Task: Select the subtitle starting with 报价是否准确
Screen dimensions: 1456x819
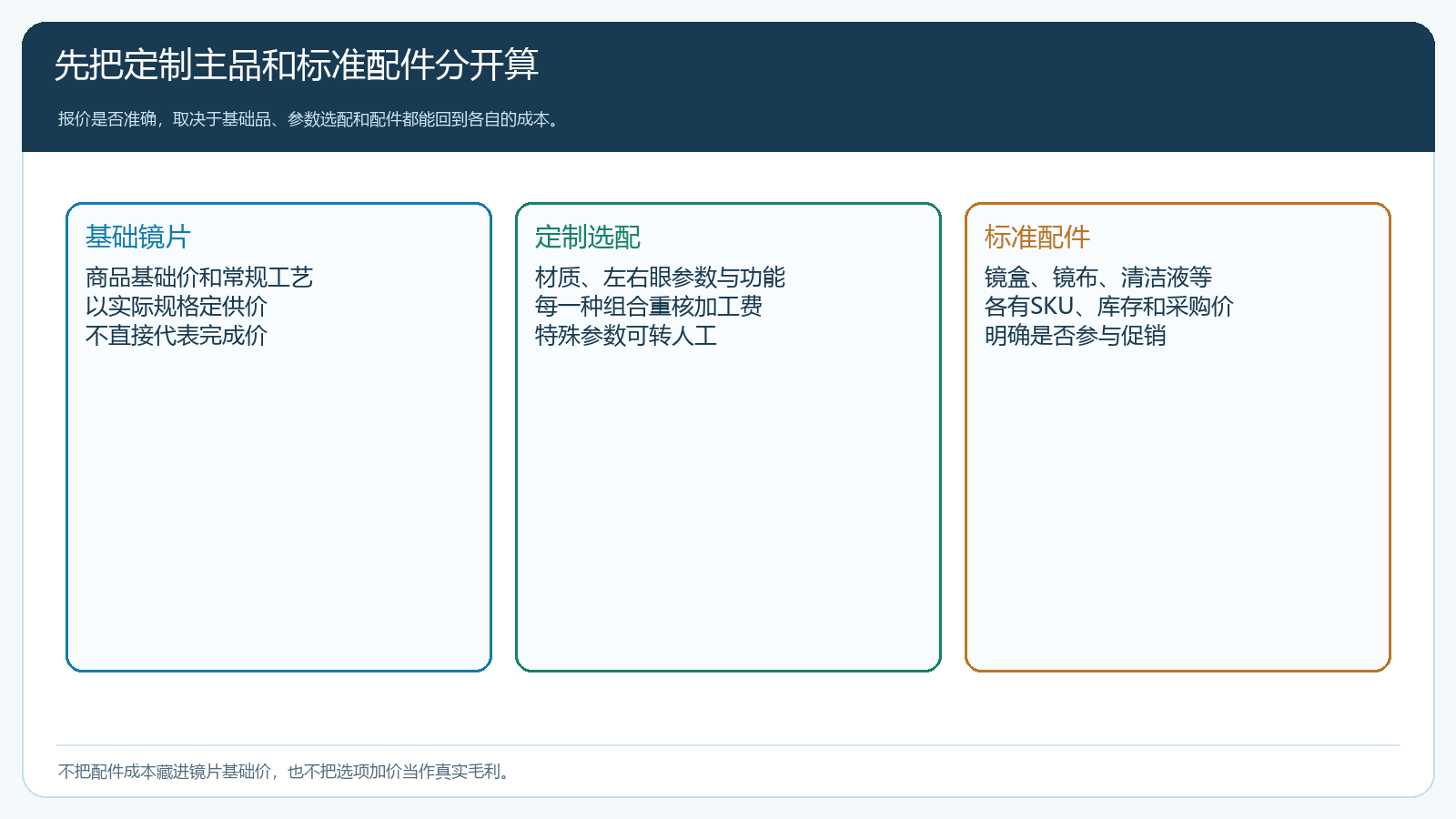Action: tap(311, 119)
